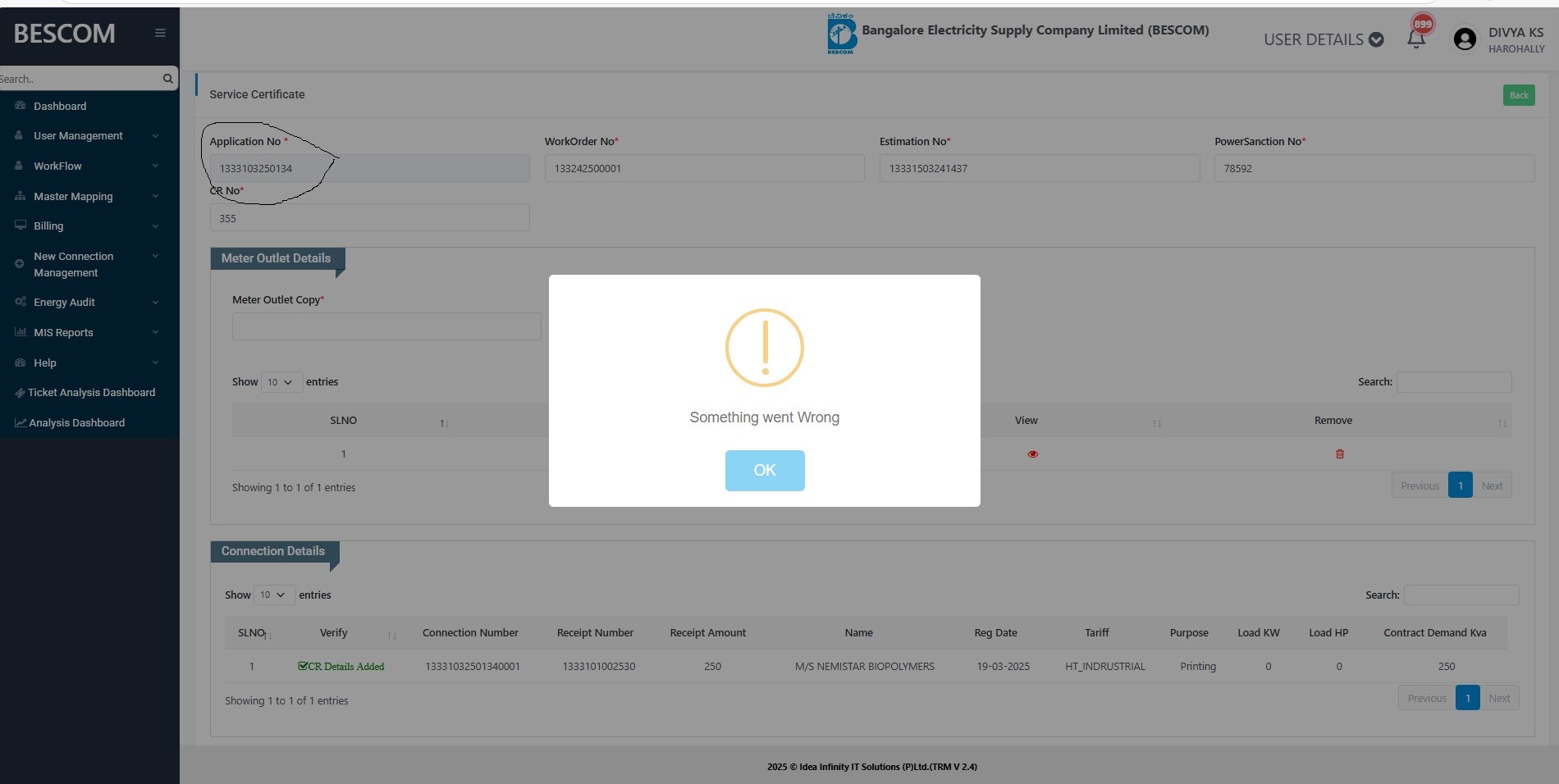The width and height of the screenshot is (1559, 784).
Task: Click Previous in Meter Outlet pagination
Action: click(1420, 485)
